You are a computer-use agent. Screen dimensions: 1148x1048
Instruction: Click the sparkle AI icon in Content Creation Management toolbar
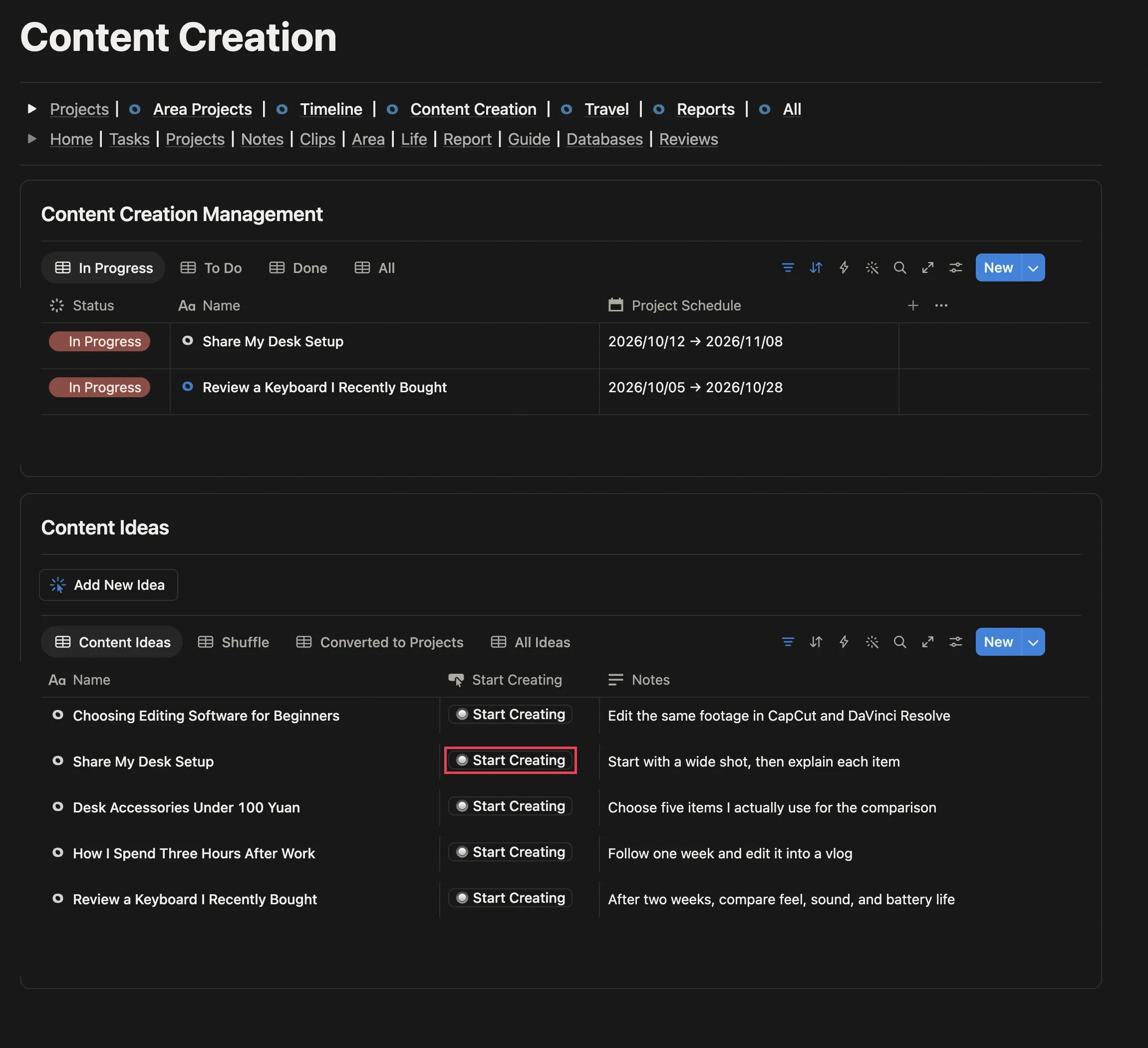872,267
